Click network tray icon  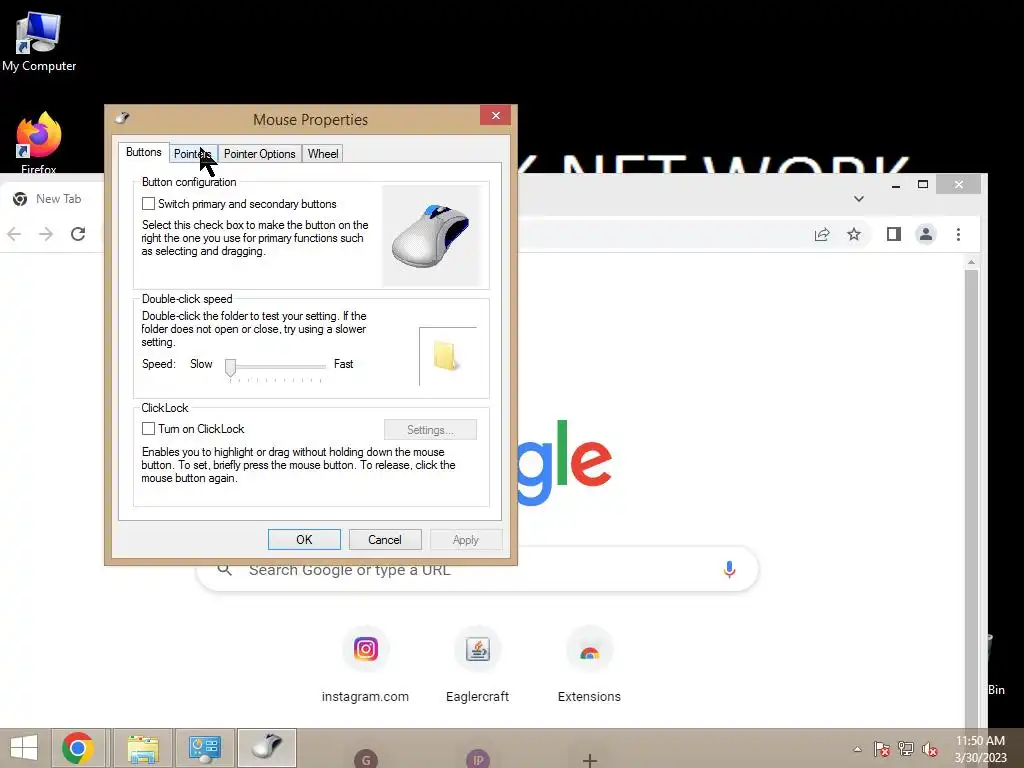click(906, 749)
